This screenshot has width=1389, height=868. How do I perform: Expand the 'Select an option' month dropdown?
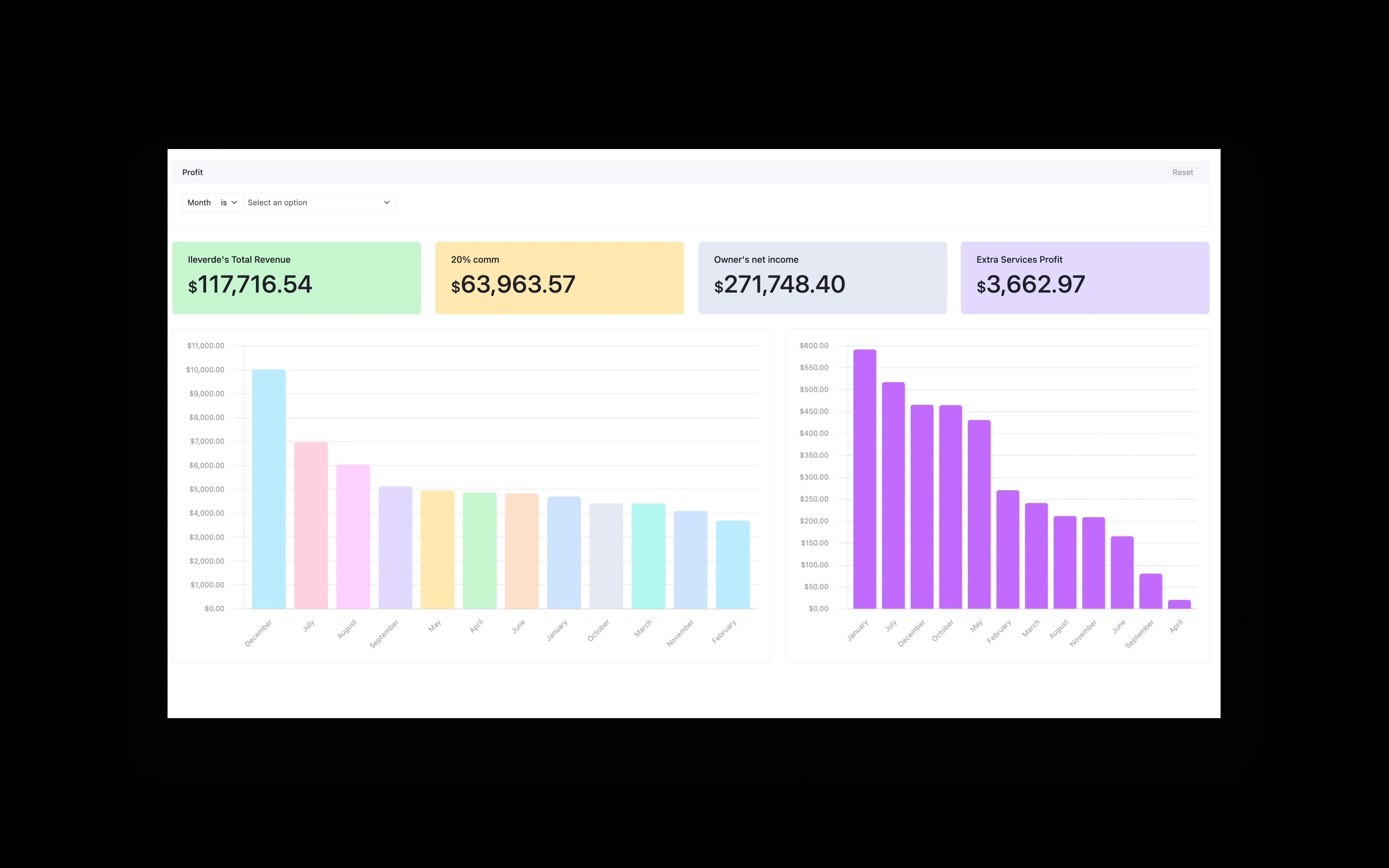point(319,203)
